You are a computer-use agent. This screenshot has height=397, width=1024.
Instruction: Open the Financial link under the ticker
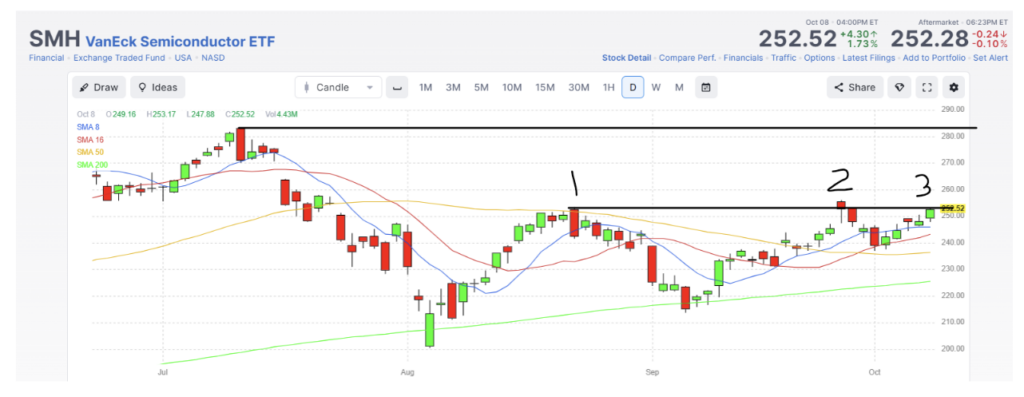46,58
